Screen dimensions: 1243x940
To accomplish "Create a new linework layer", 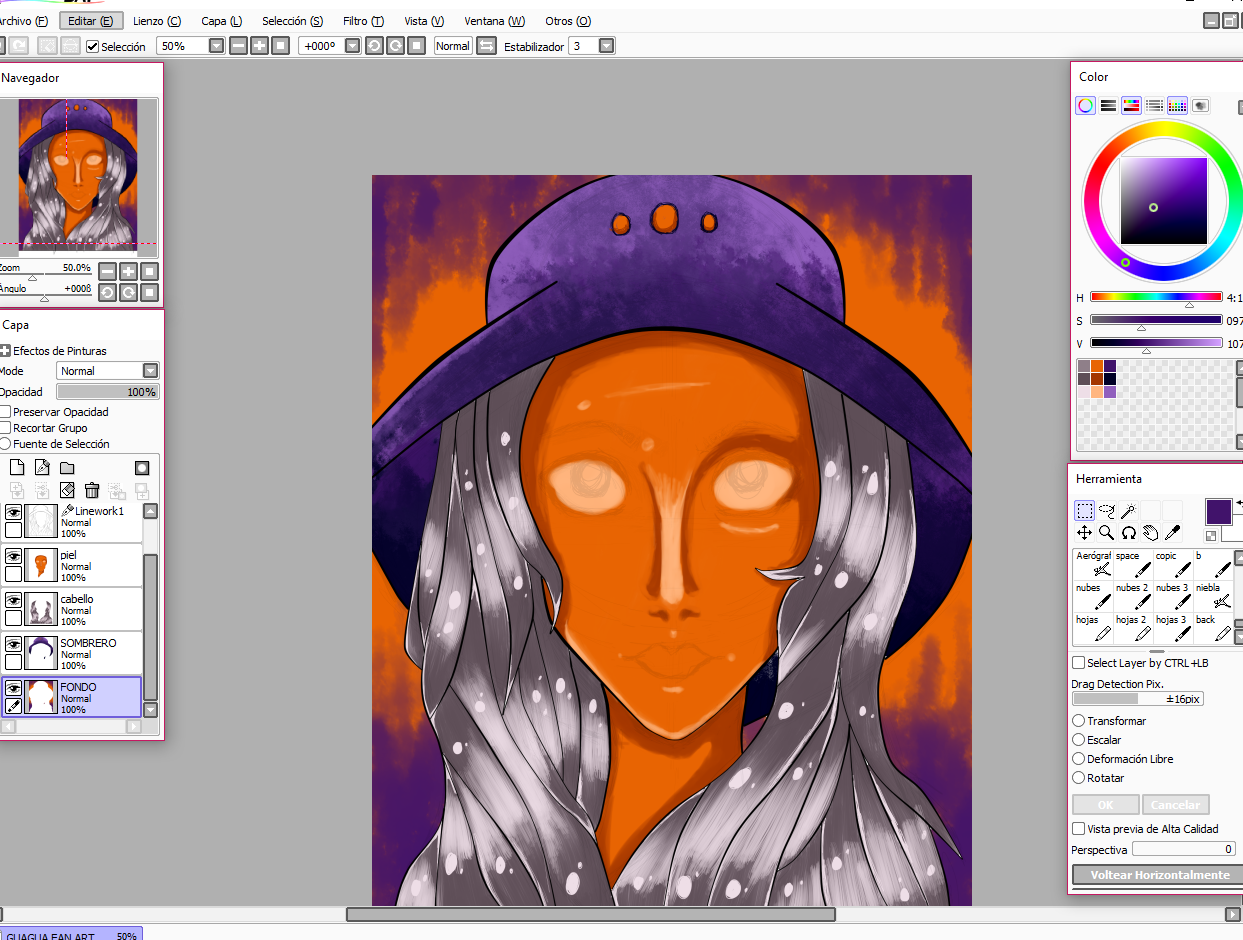I will pos(42,467).
